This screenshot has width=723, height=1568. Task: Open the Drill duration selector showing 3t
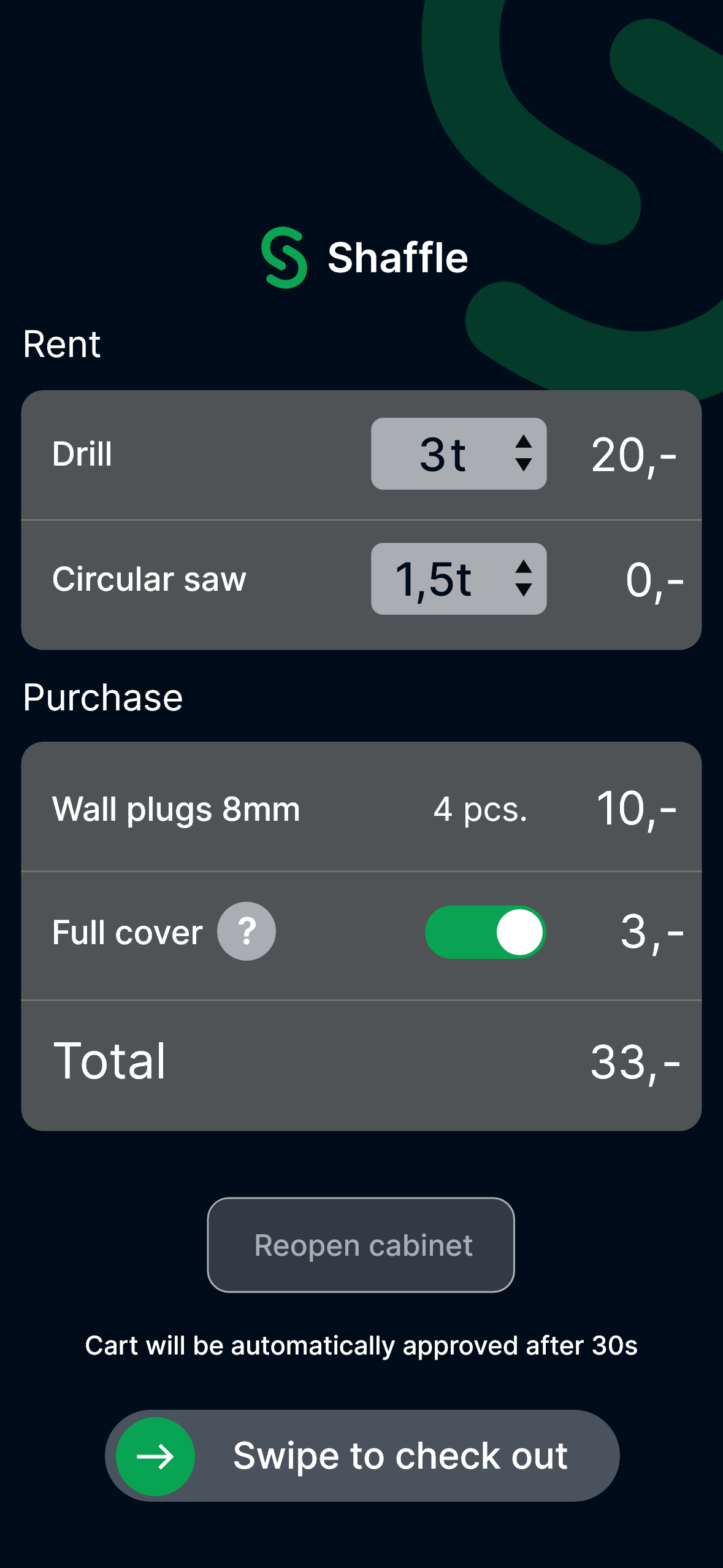[x=443, y=454]
